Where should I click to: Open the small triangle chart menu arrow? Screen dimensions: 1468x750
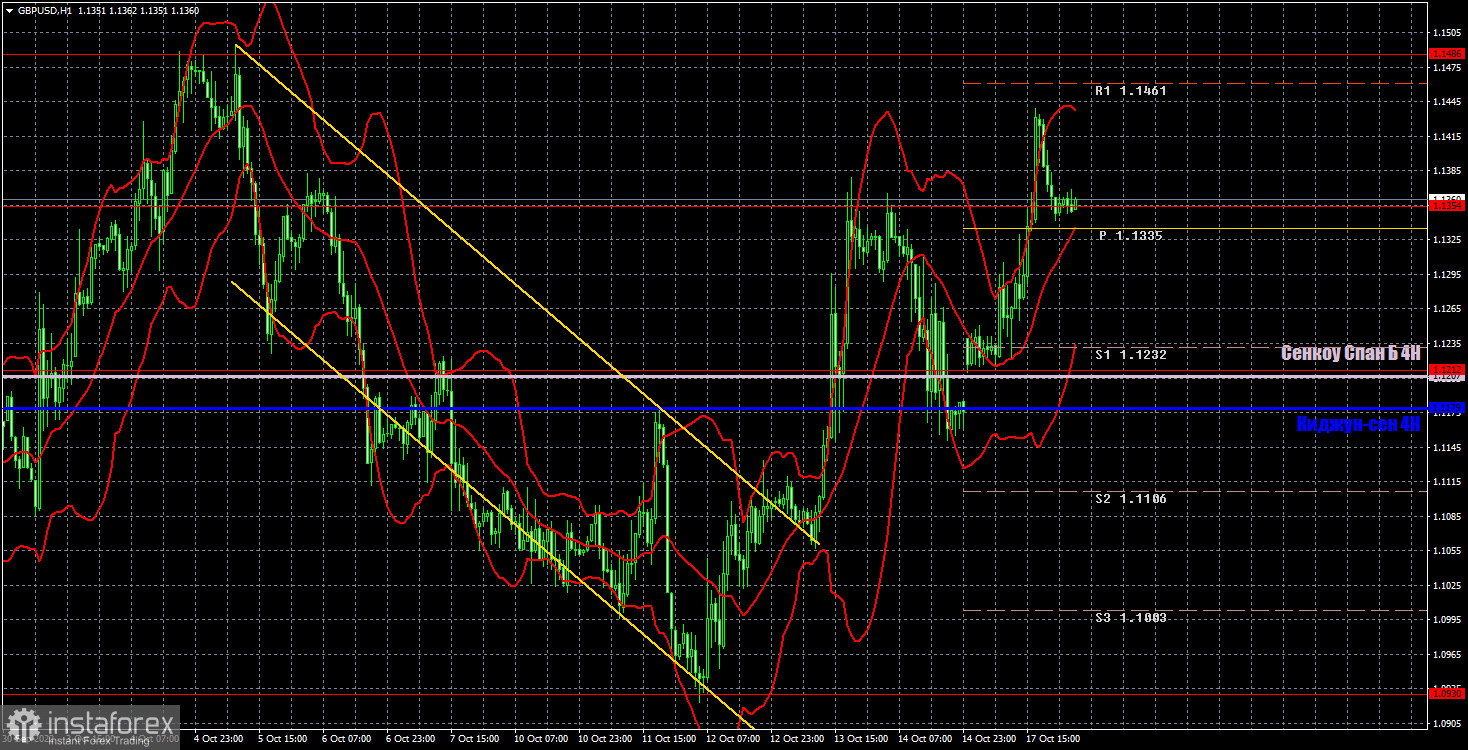pyautogui.click(x=9, y=10)
